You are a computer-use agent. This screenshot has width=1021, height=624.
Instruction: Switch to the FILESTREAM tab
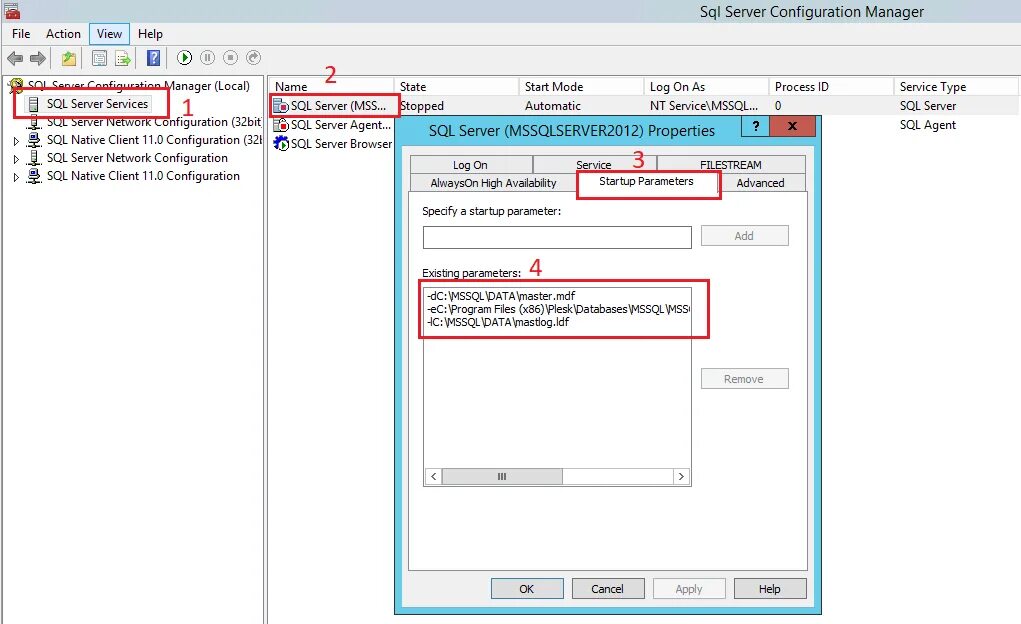(731, 165)
